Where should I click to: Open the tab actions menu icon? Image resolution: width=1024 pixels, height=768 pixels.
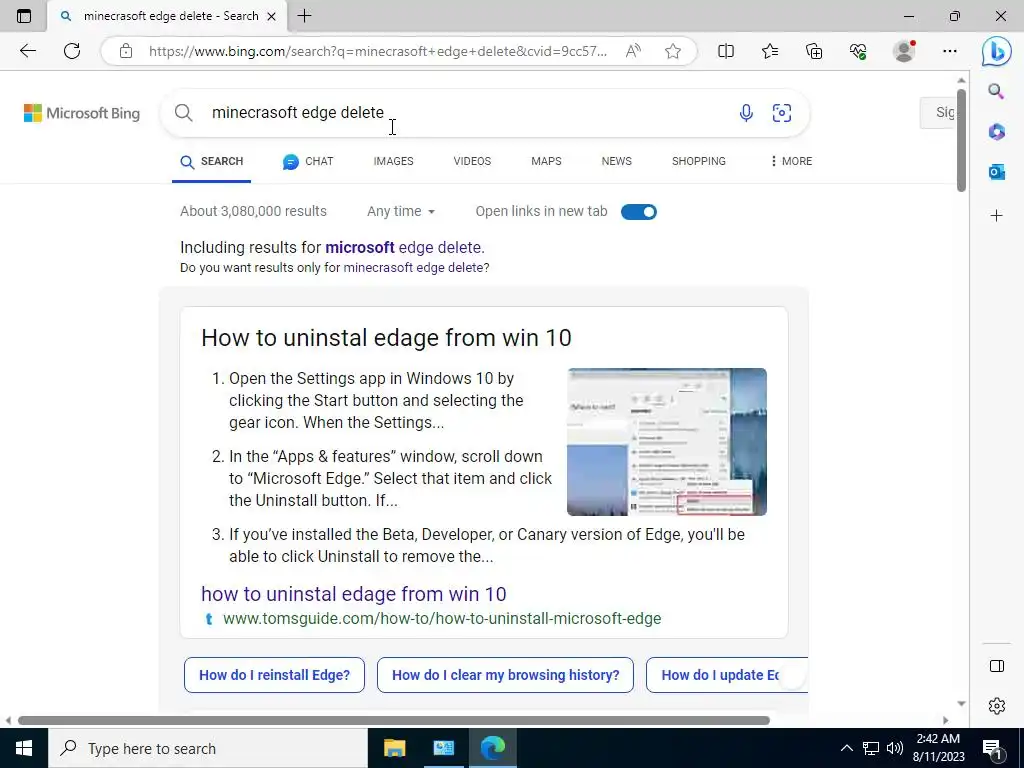(24, 16)
